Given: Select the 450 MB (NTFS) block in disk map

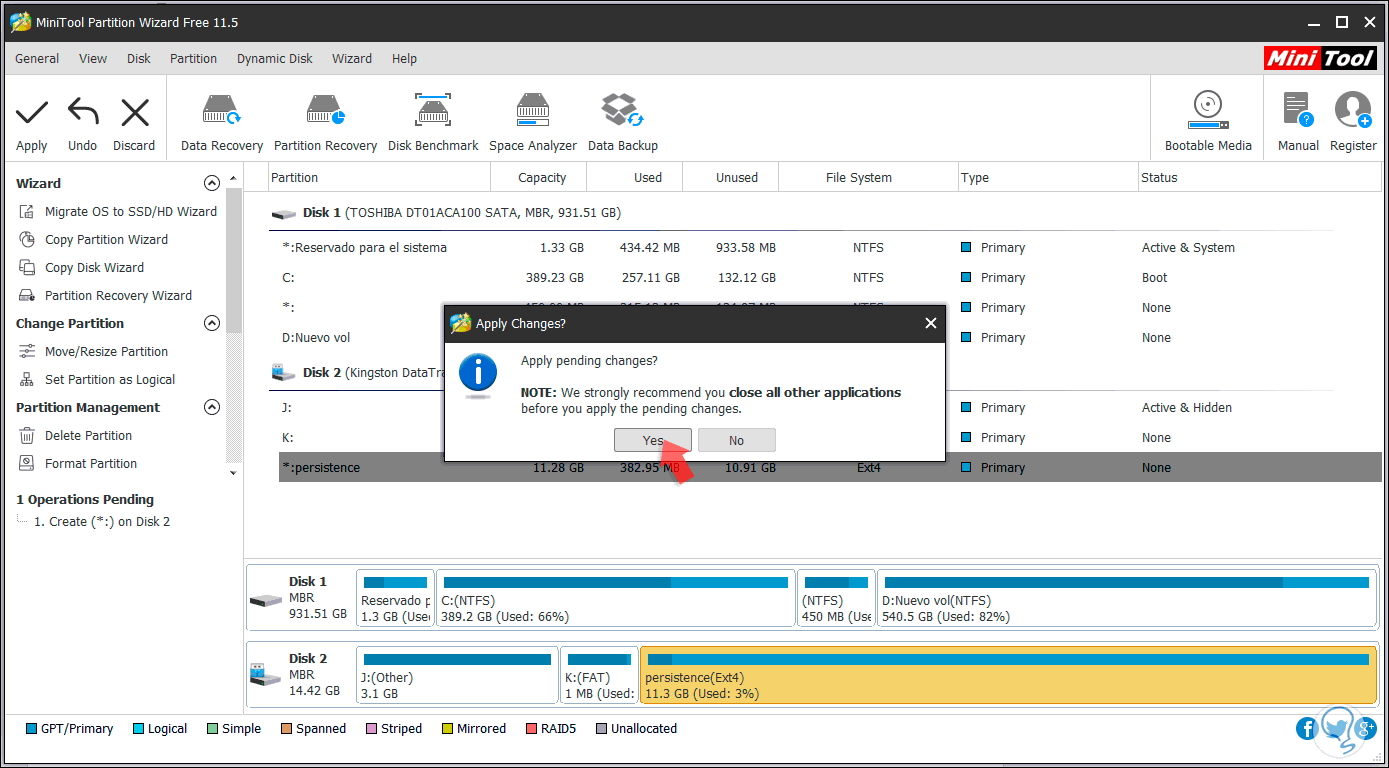Looking at the screenshot, I should [x=835, y=598].
